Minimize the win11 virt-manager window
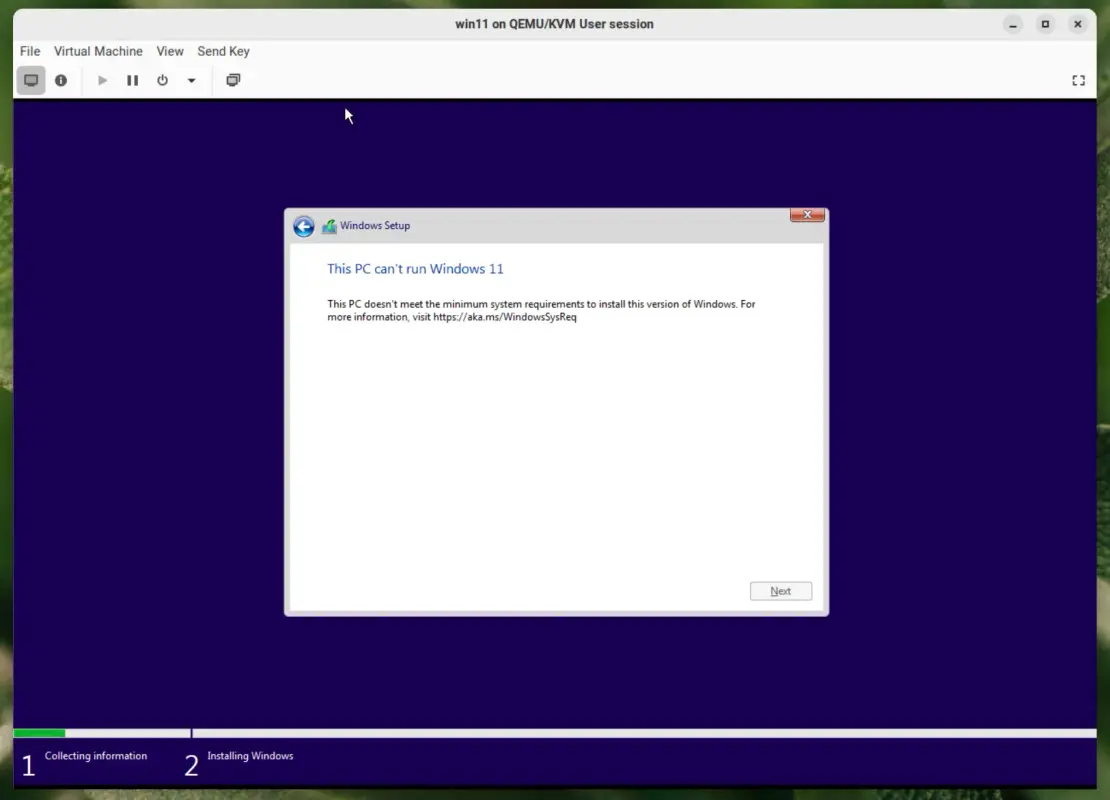This screenshot has width=1110, height=800. [1013, 24]
